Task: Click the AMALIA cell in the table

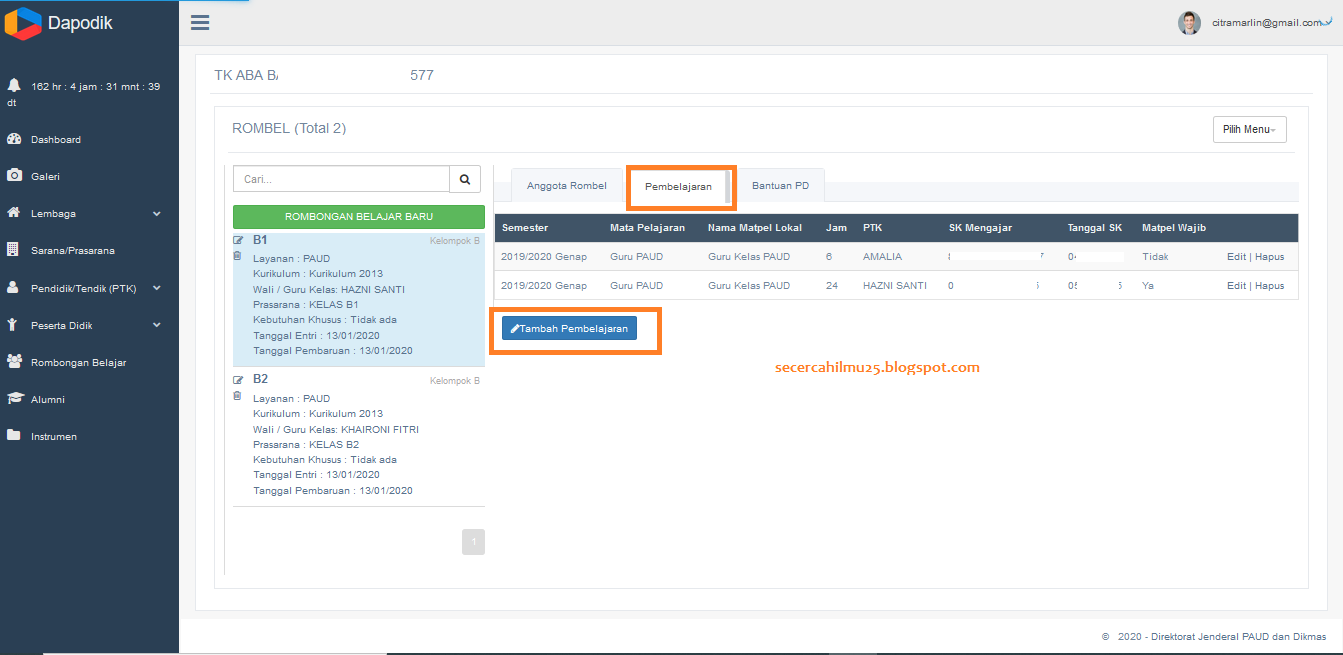Action: (x=882, y=257)
